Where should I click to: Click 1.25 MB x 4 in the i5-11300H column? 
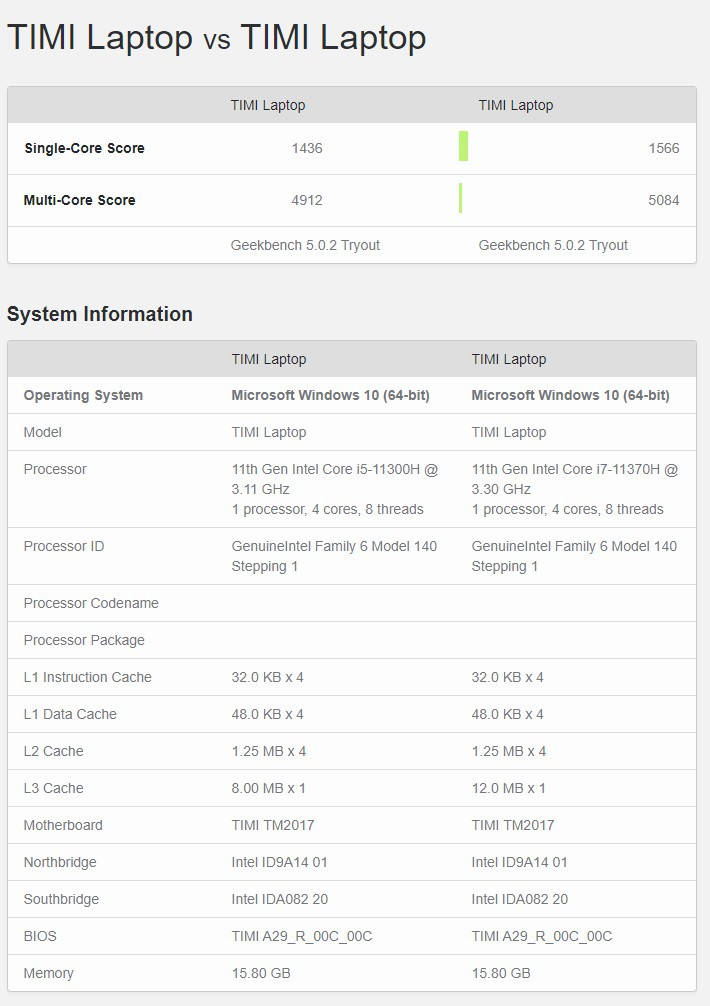click(269, 751)
